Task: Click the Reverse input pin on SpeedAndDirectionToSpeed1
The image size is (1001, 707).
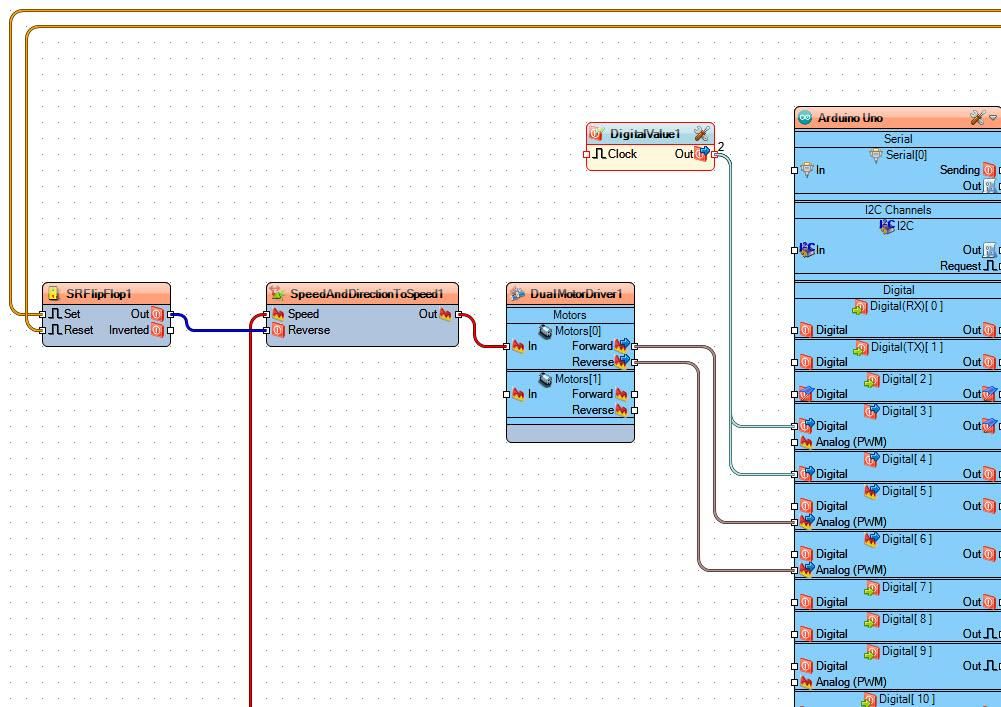Action: pos(267,330)
